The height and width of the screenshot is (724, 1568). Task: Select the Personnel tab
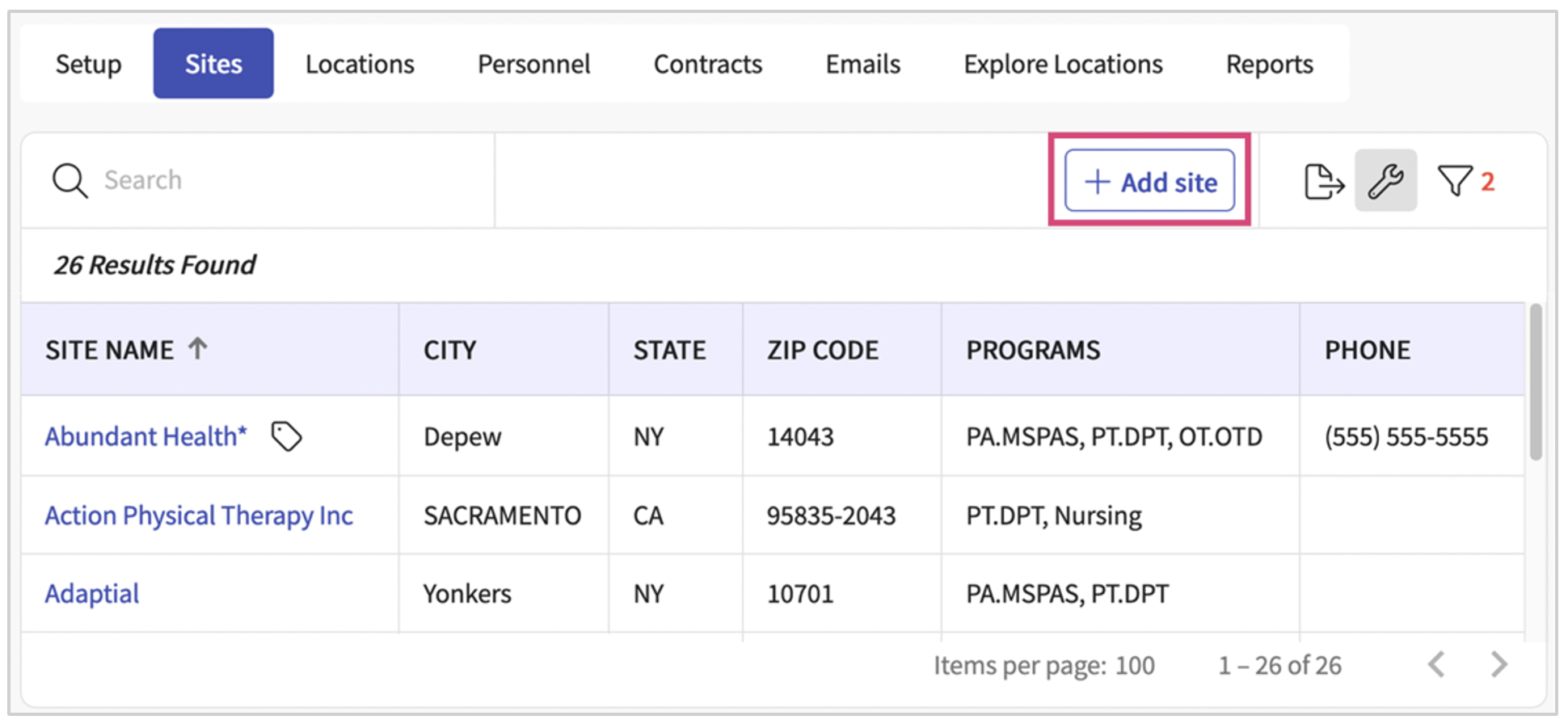[x=533, y=64]
